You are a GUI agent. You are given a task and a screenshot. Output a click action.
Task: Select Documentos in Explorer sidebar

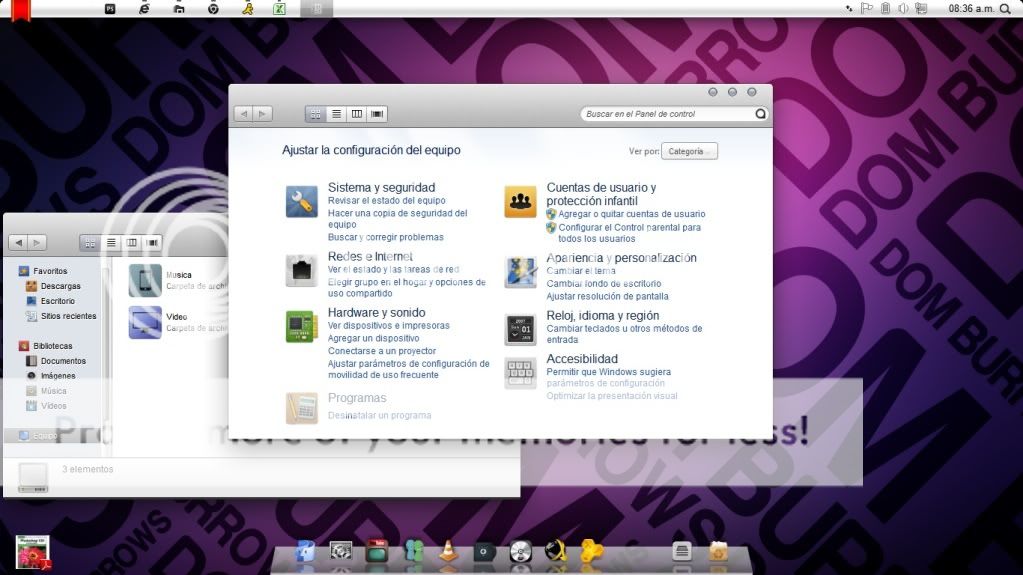55,361
